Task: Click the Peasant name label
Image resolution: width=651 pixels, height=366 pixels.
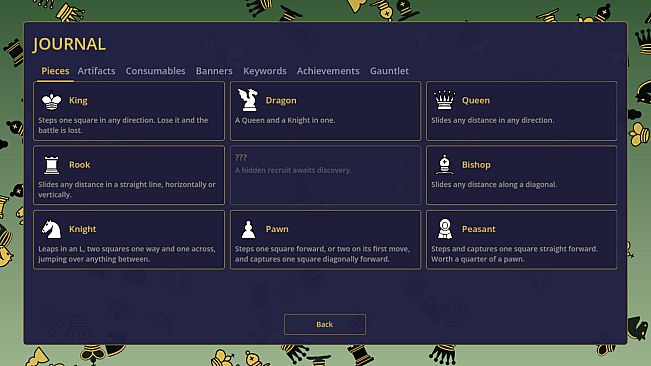Action: 479,229
